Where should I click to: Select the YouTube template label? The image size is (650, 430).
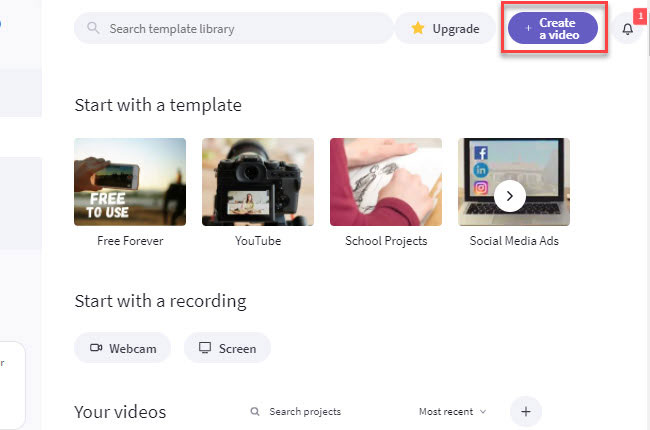click(258, 241)
